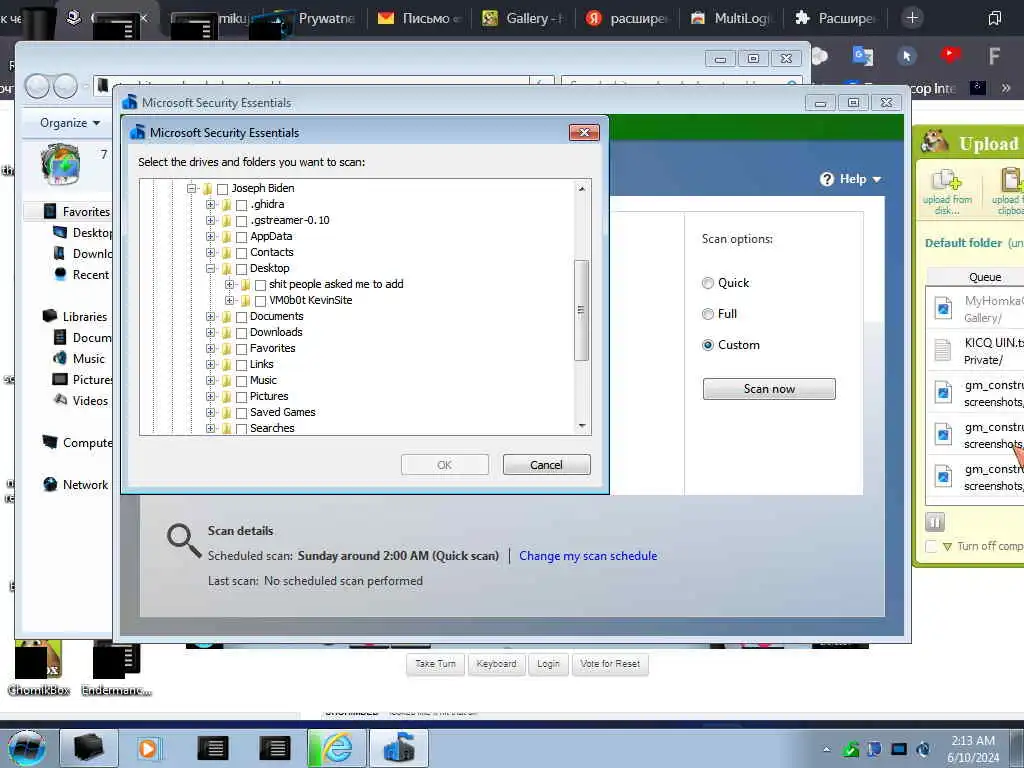The width and height of the screenshot is (1024, 768).
Task: Switch to the Gallery browser tab
Action: [x=523, y=18]
